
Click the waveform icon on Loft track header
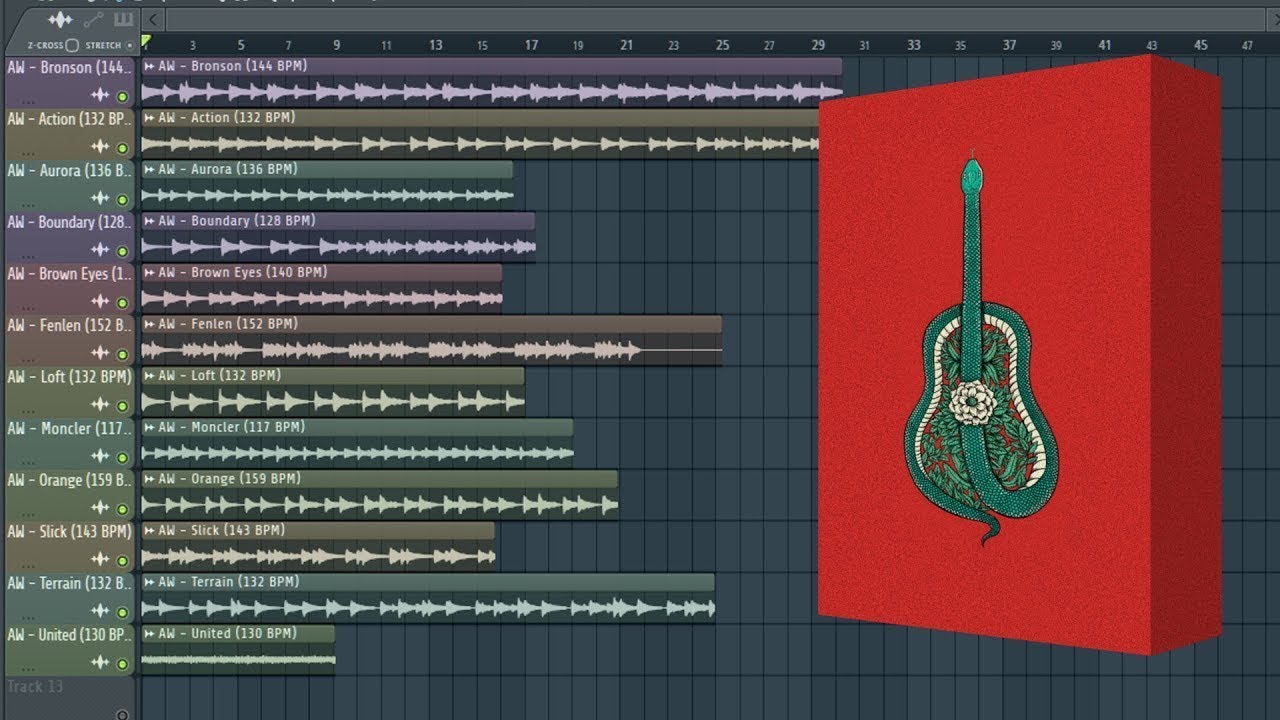click(100, 405)
